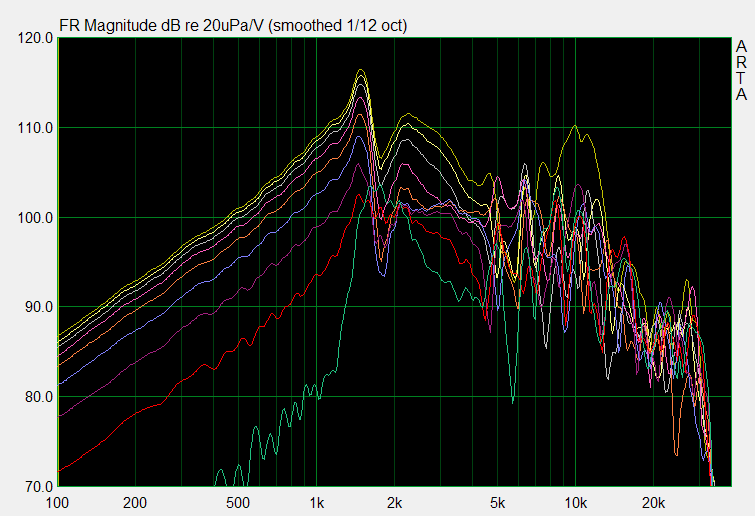Click the 5k frequency axis label
Screen dimensions: 755x516
[497, 503]
